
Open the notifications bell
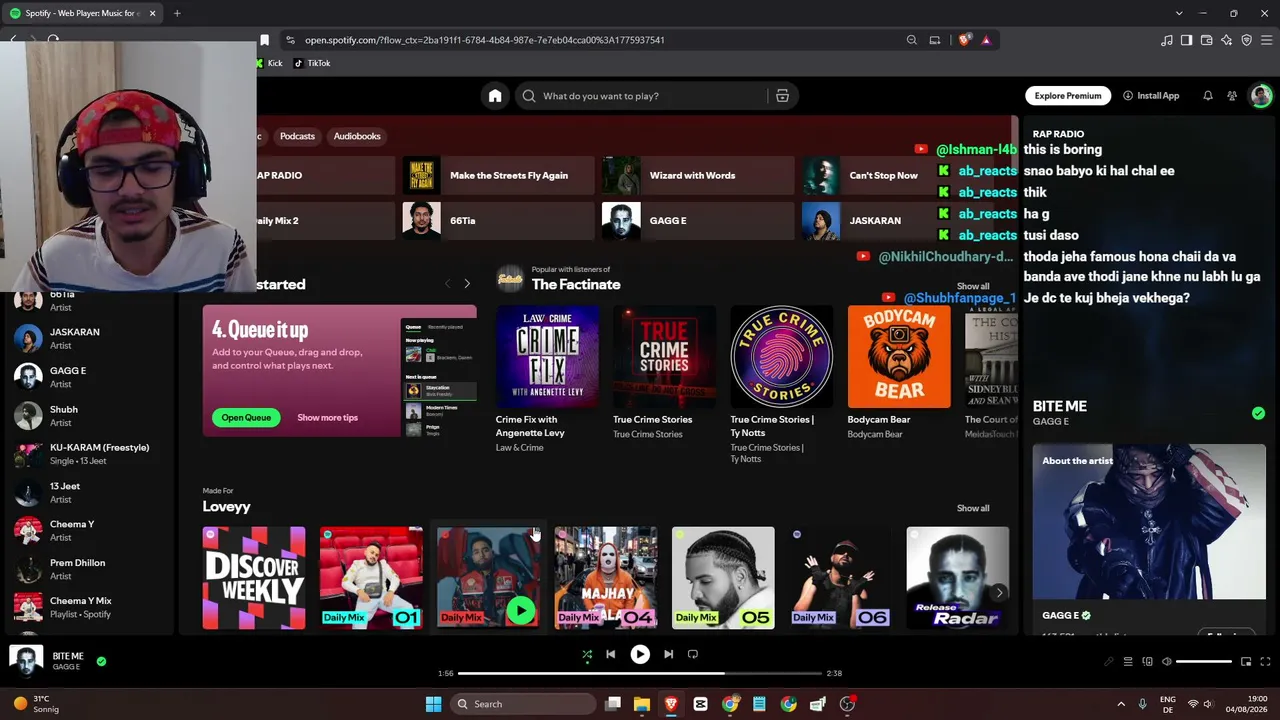pyautogui.click(x=1208, y=96)
